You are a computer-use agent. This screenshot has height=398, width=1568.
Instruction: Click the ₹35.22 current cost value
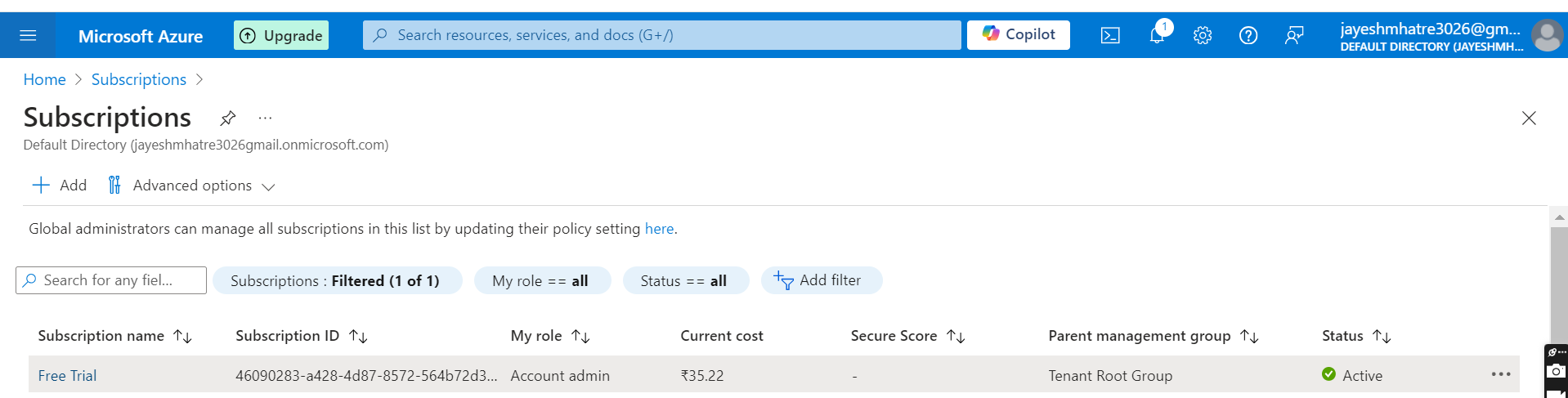point(702,376)
